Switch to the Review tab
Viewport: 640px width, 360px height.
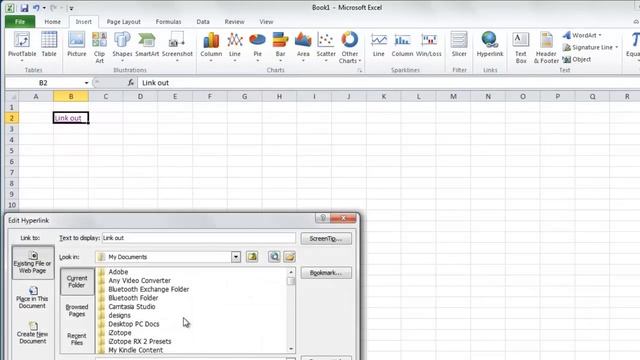coord(234,22)
